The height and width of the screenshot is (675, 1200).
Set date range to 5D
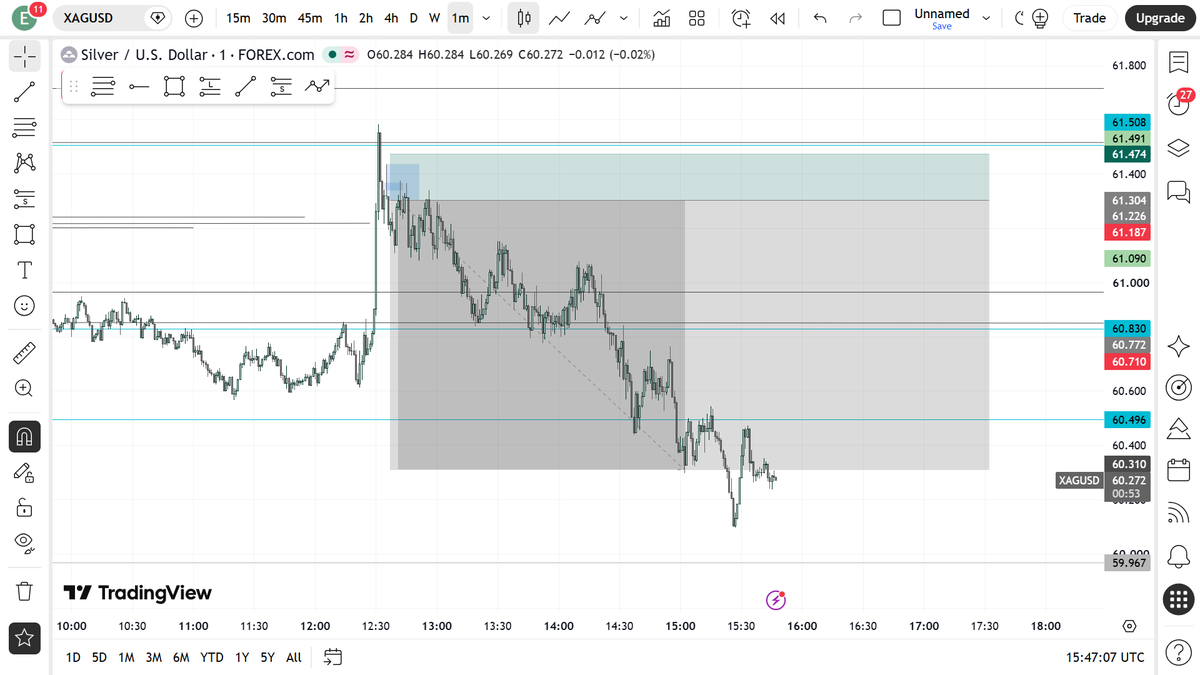pyautogui.click(x=100, y=657)
